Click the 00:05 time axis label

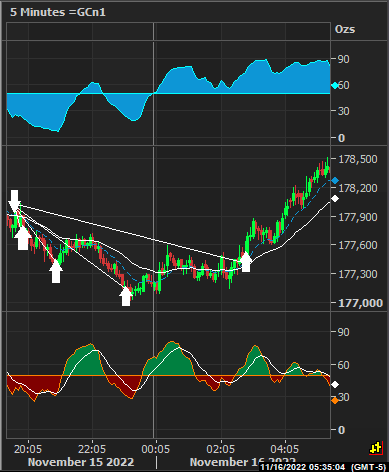click(155, 449)
